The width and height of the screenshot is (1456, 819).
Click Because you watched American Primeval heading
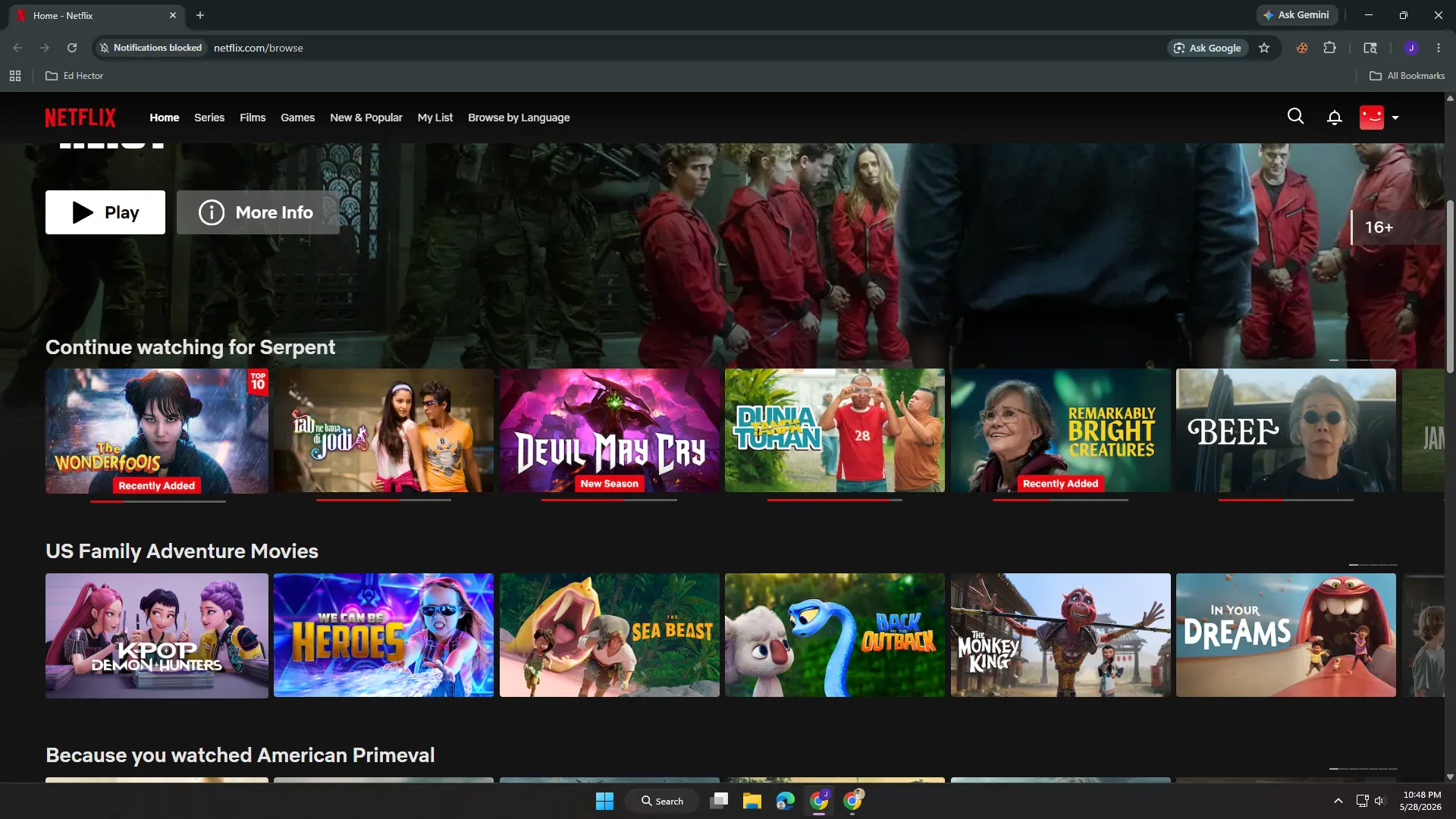click(x=240, y=755)
